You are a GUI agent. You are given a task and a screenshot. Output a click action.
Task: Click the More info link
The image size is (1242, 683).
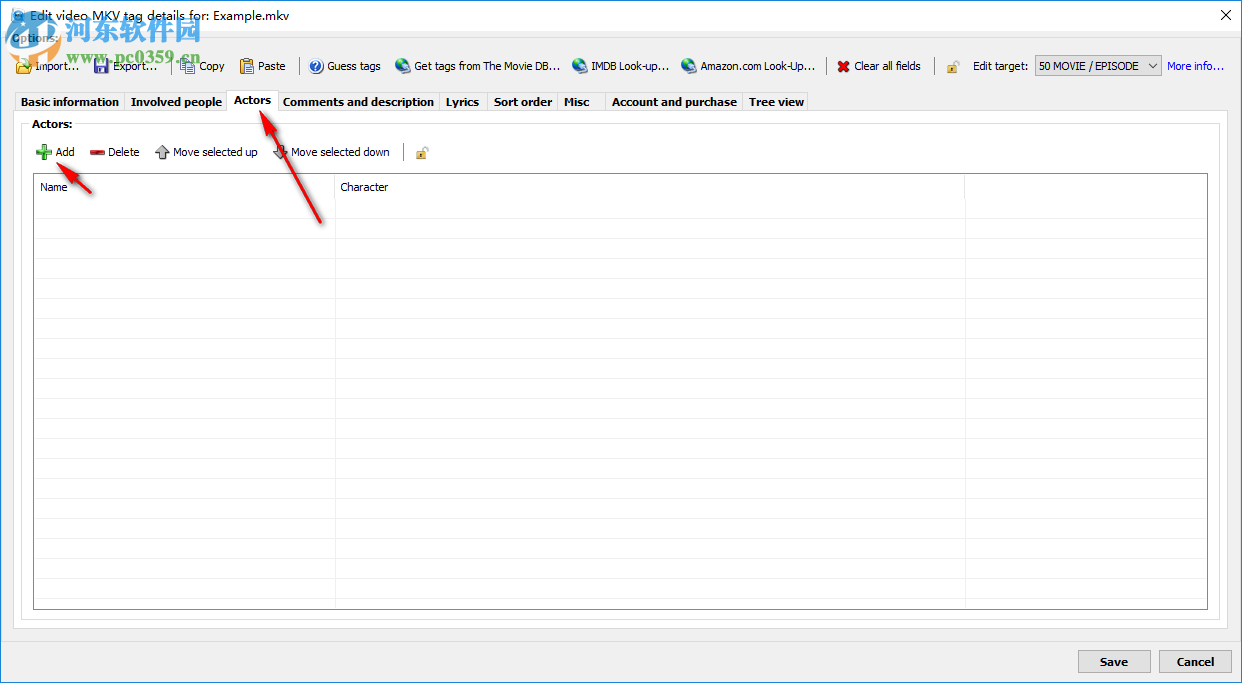[x=1195, y=66]
